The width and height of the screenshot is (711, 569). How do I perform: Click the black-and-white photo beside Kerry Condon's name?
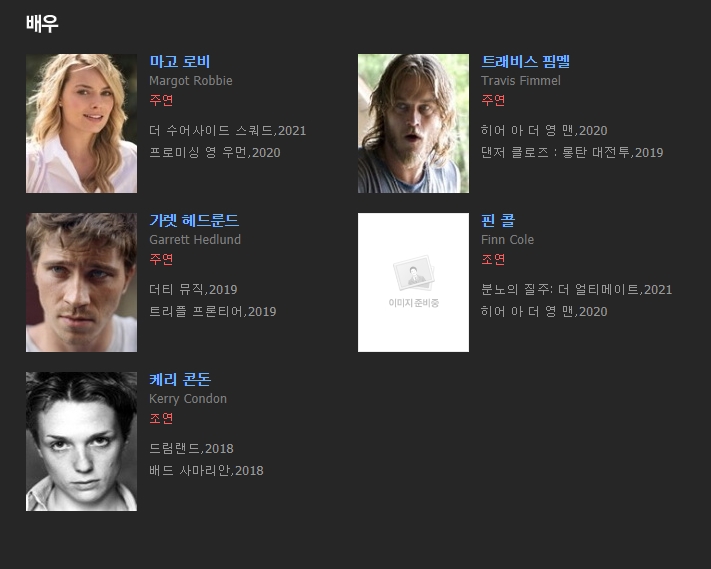81,442
